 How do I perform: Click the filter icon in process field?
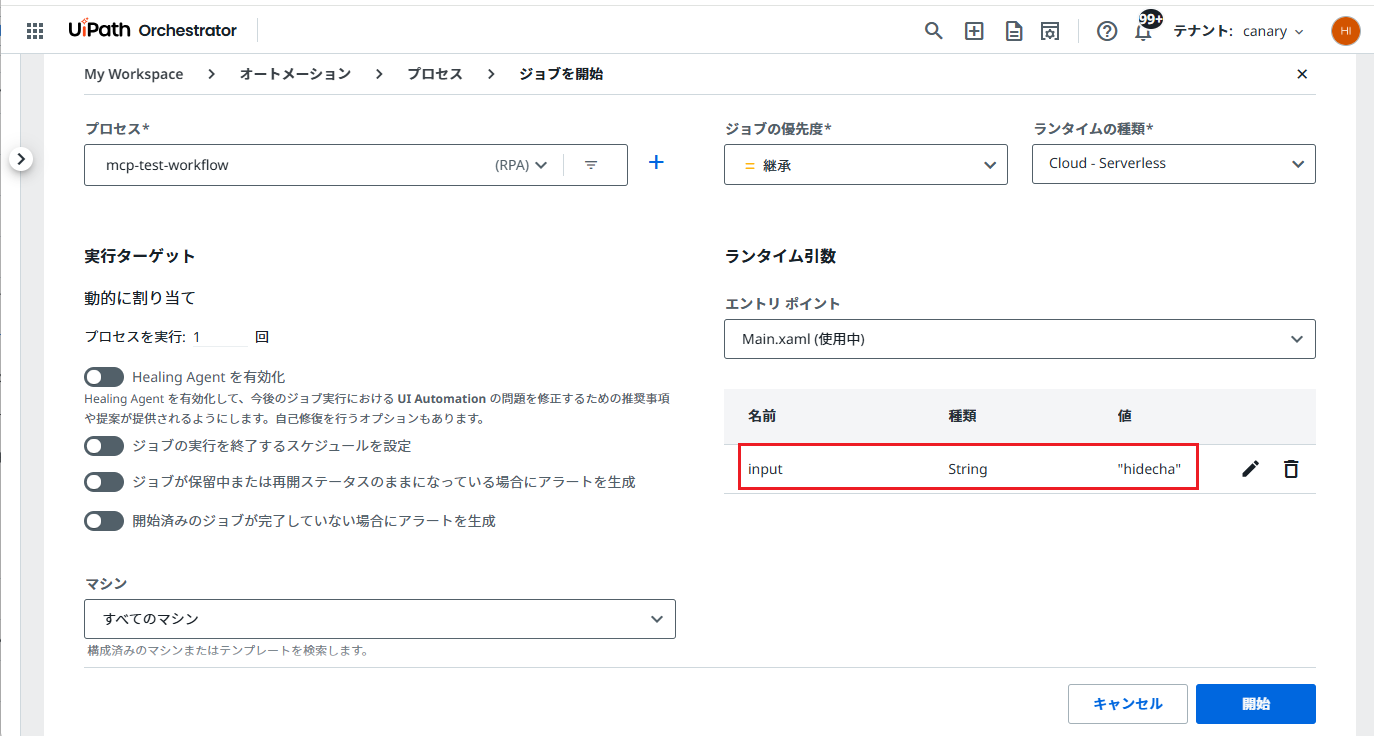pyautogui.click(x=591, y=165)
